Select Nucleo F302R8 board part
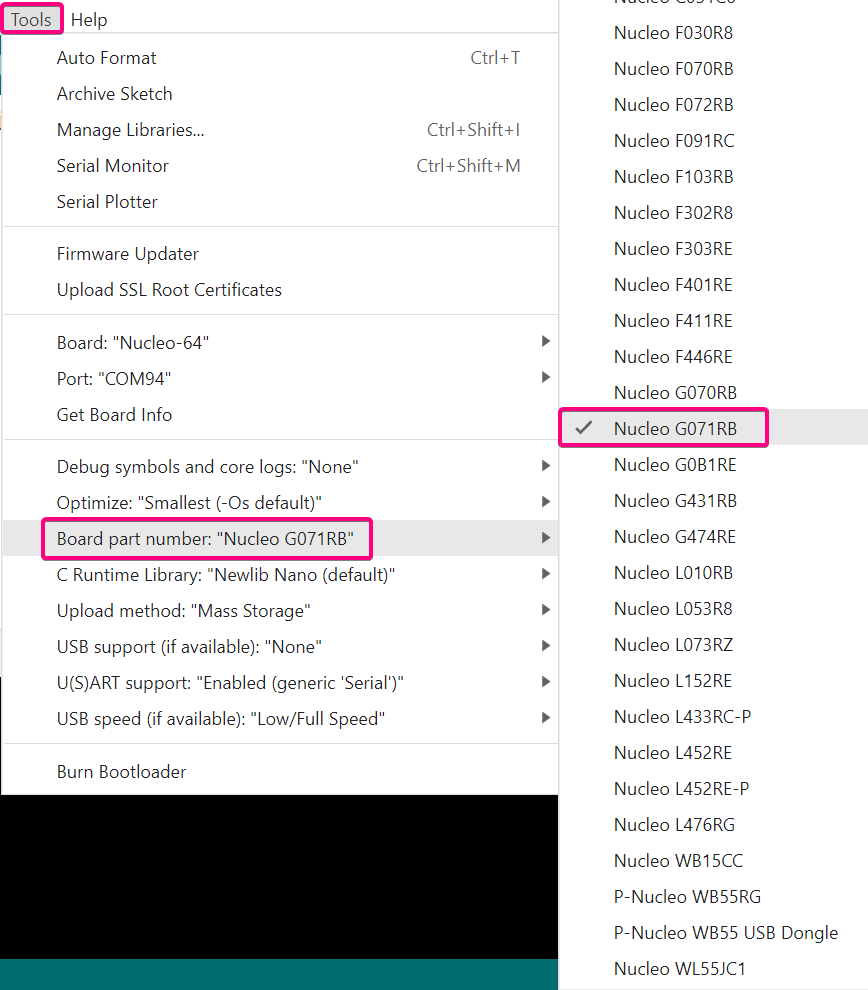868x990 pixels. coord(713,213)
